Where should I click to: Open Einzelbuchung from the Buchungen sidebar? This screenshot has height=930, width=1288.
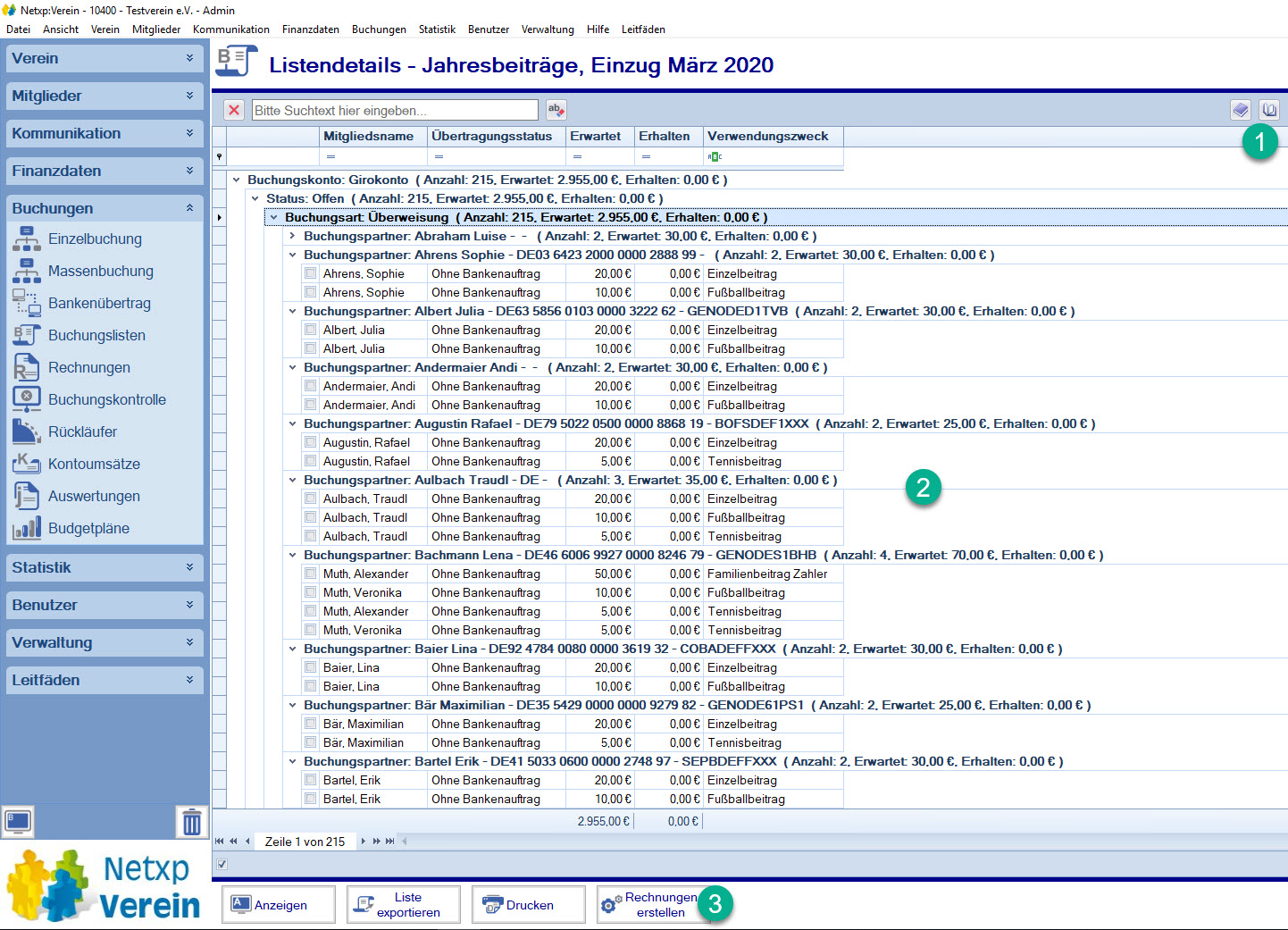94,239
